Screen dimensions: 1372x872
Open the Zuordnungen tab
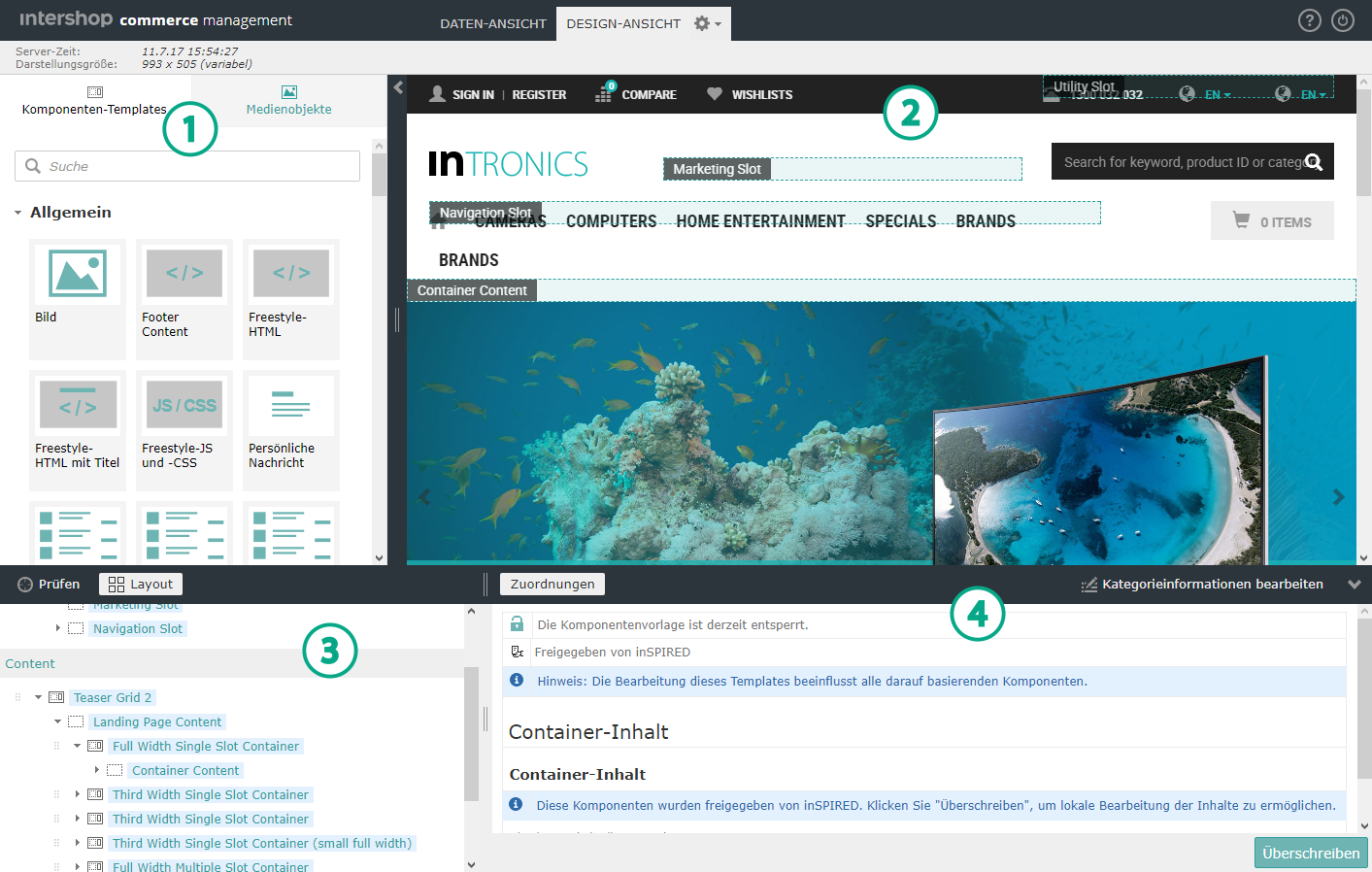pos(552,584)
